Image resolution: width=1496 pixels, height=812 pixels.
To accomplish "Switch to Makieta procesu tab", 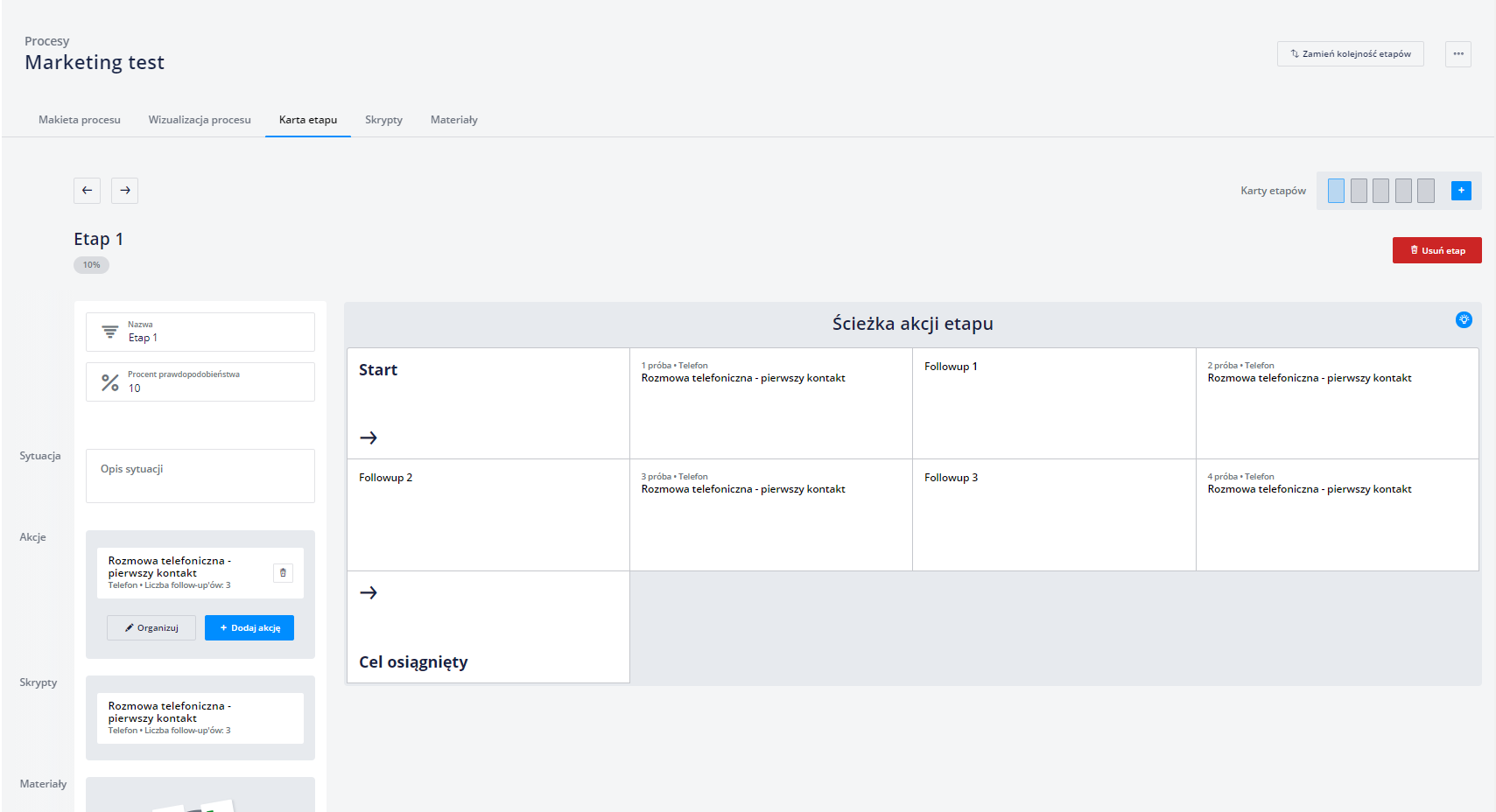I will [x=80, y=120].
